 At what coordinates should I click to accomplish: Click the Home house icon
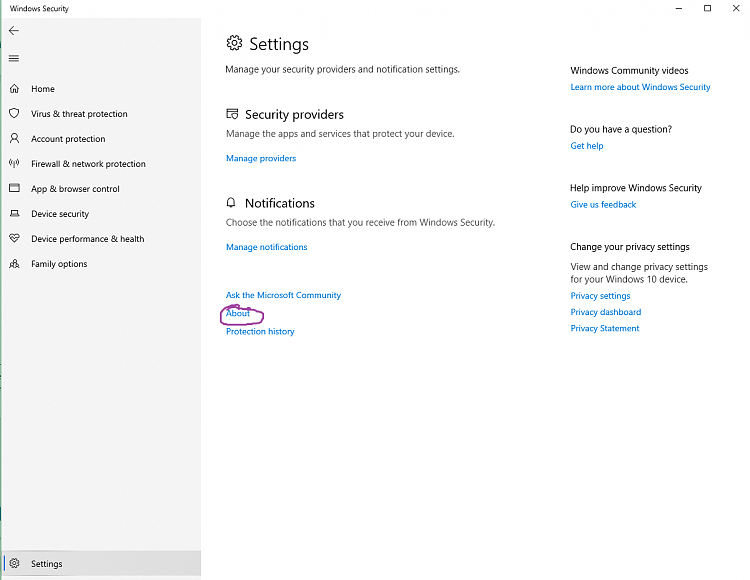click(14, 88)
